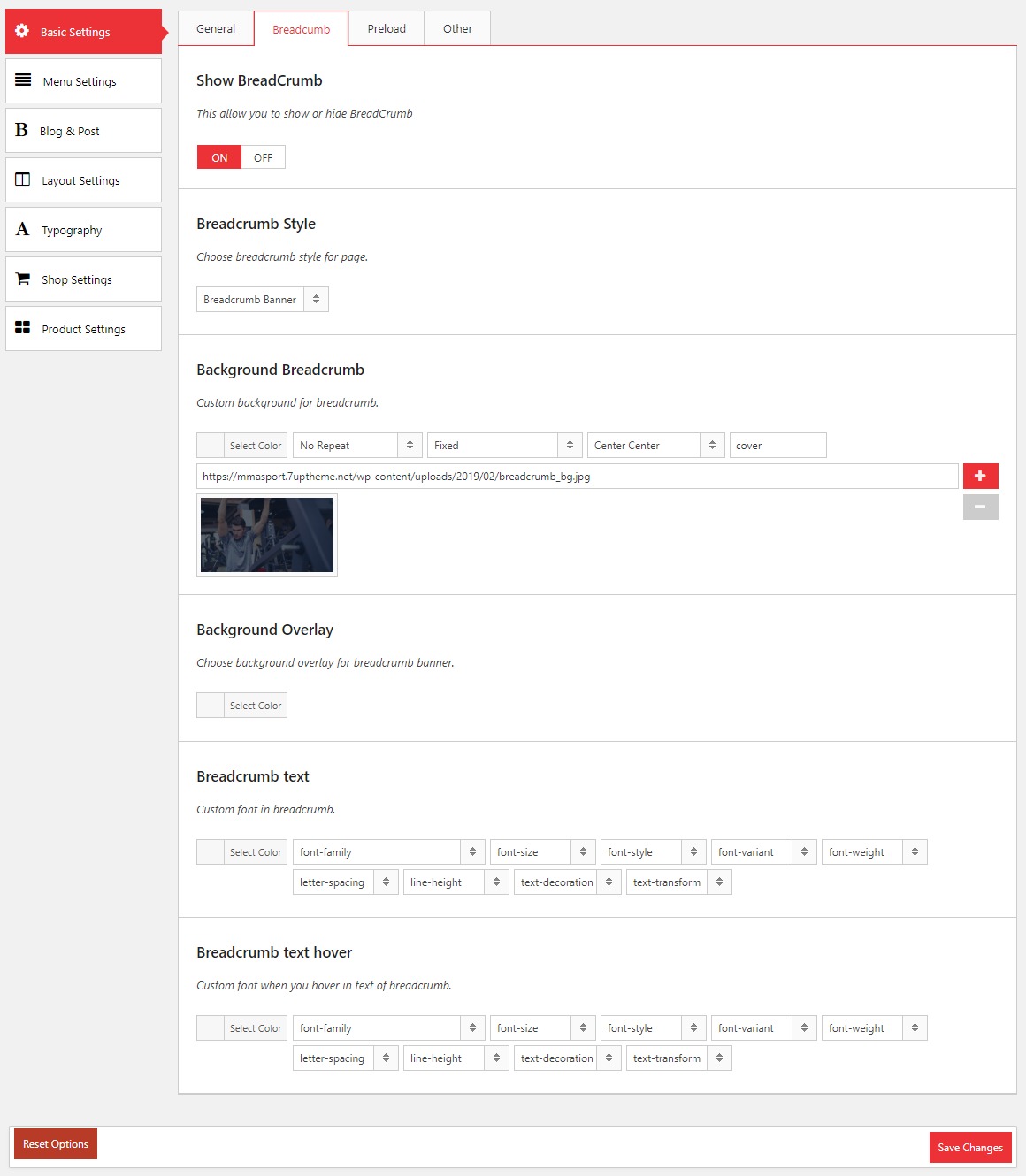Open the Preload tab
The height and width of the screenshot is (1176, 1026).
pyautogui.click(x=387, y=28)
